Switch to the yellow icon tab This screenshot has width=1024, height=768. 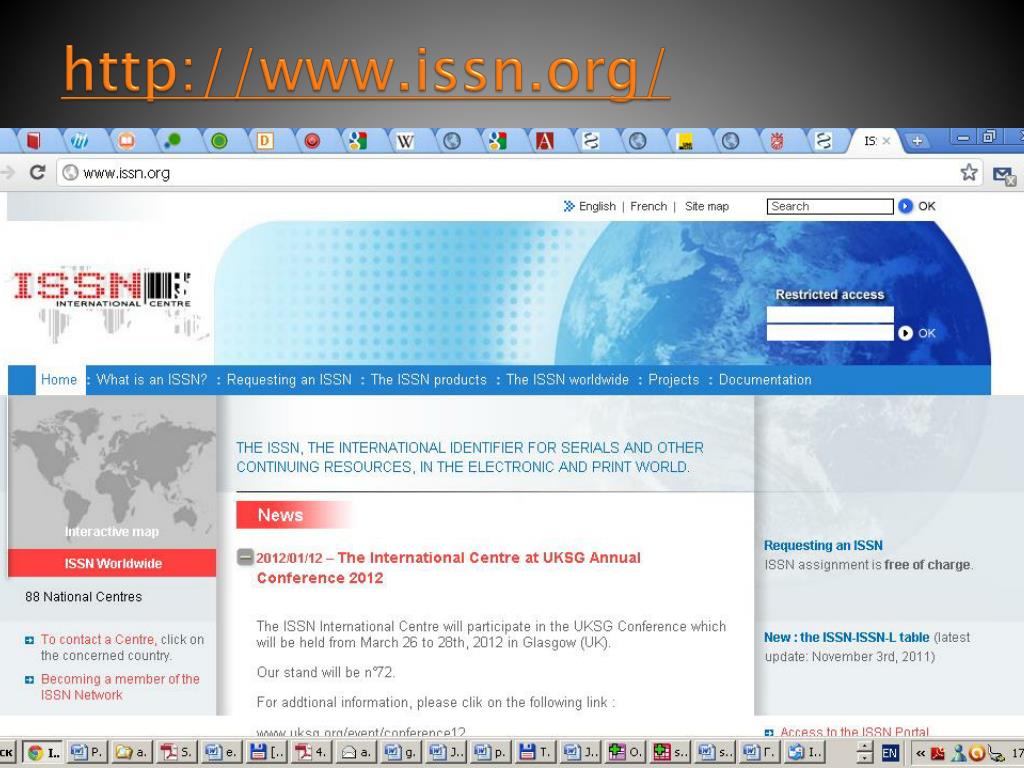click(x=684, y=140)
